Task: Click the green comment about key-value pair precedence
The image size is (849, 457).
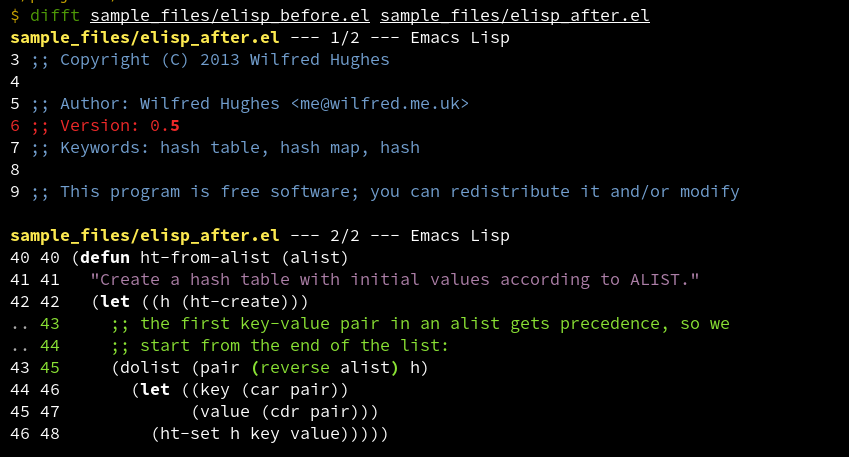Action: click(420, 324)
